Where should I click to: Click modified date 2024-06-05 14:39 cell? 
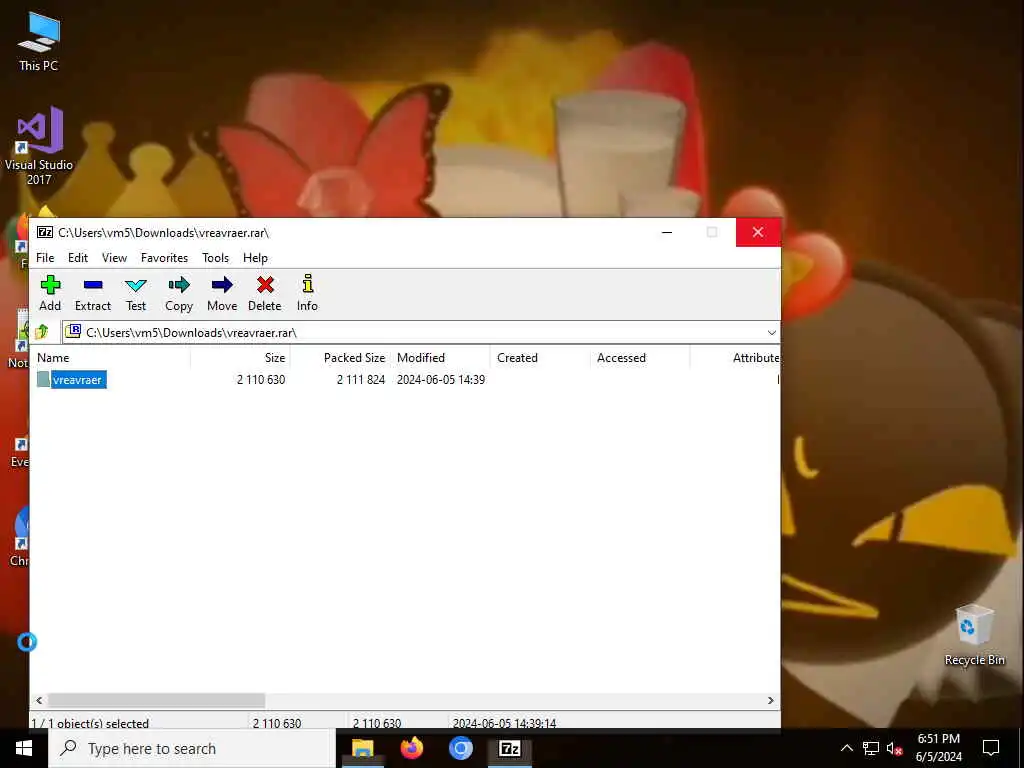(441, 379)
